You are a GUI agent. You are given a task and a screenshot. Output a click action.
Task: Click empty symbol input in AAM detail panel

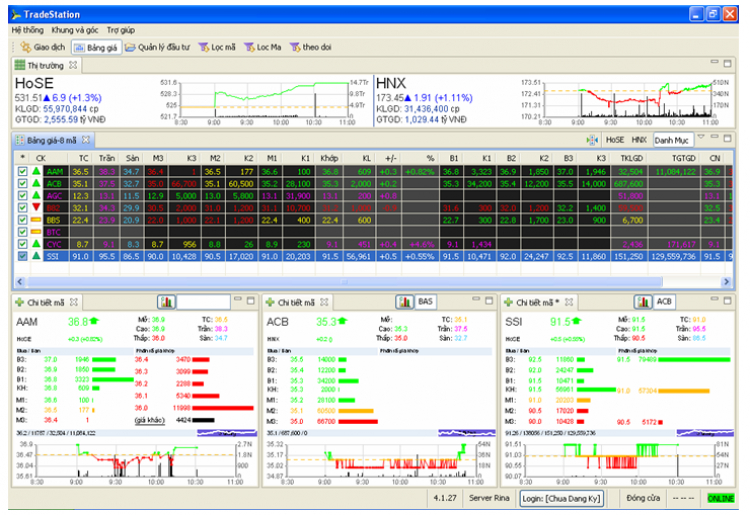pyautogui.click(x=203, y=302)
